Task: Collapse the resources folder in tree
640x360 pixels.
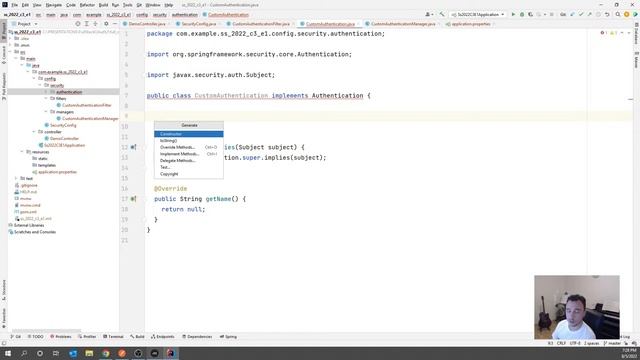Action: coord(22,152)
